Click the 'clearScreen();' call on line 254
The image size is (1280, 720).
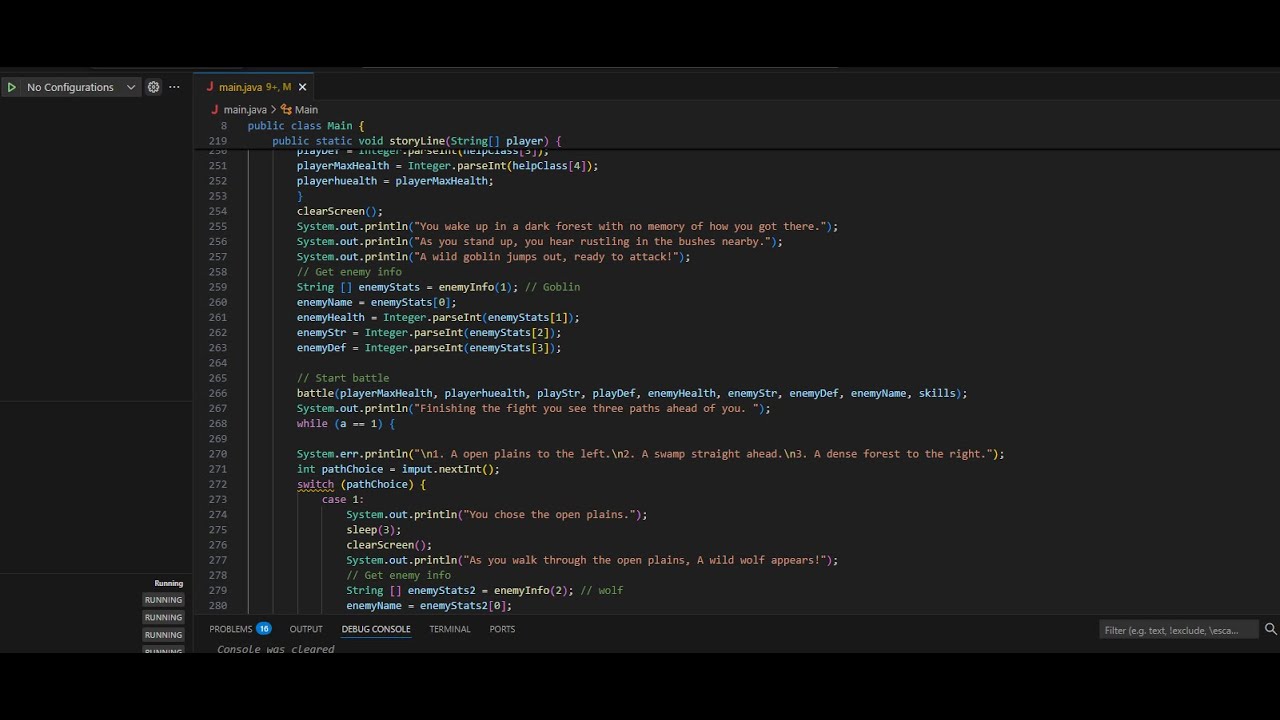click(340, 211)
